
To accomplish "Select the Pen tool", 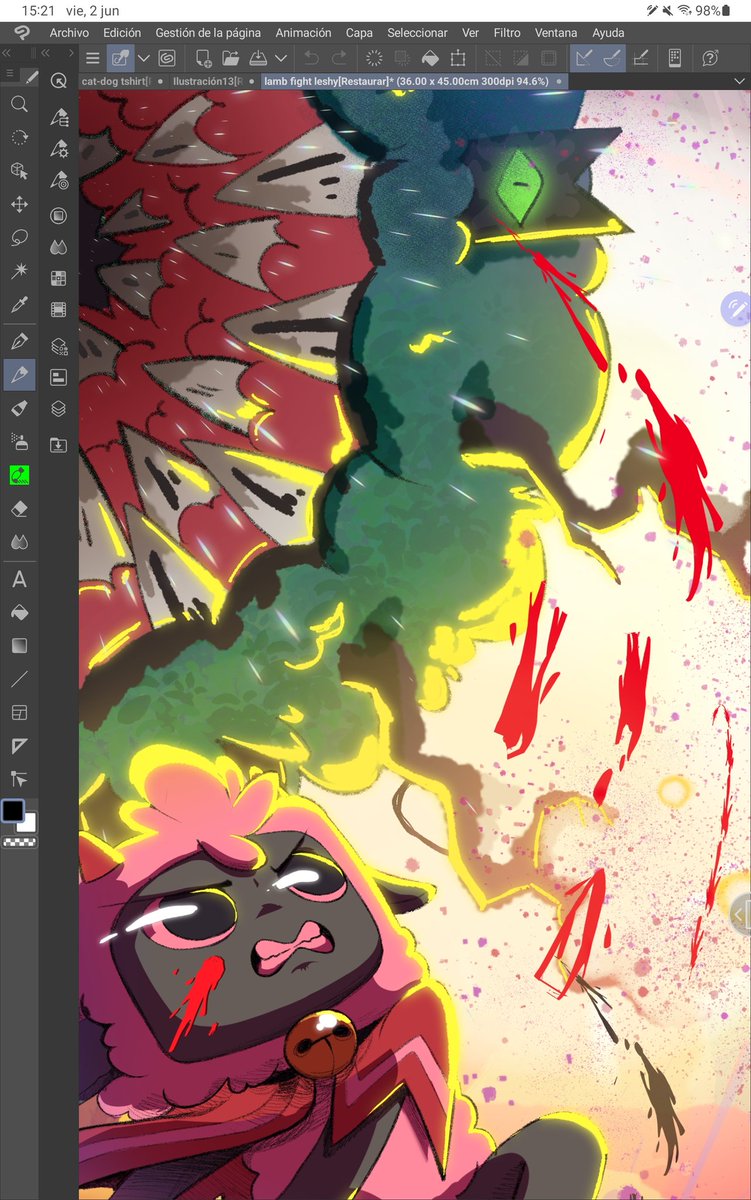I will click(19, 342).
